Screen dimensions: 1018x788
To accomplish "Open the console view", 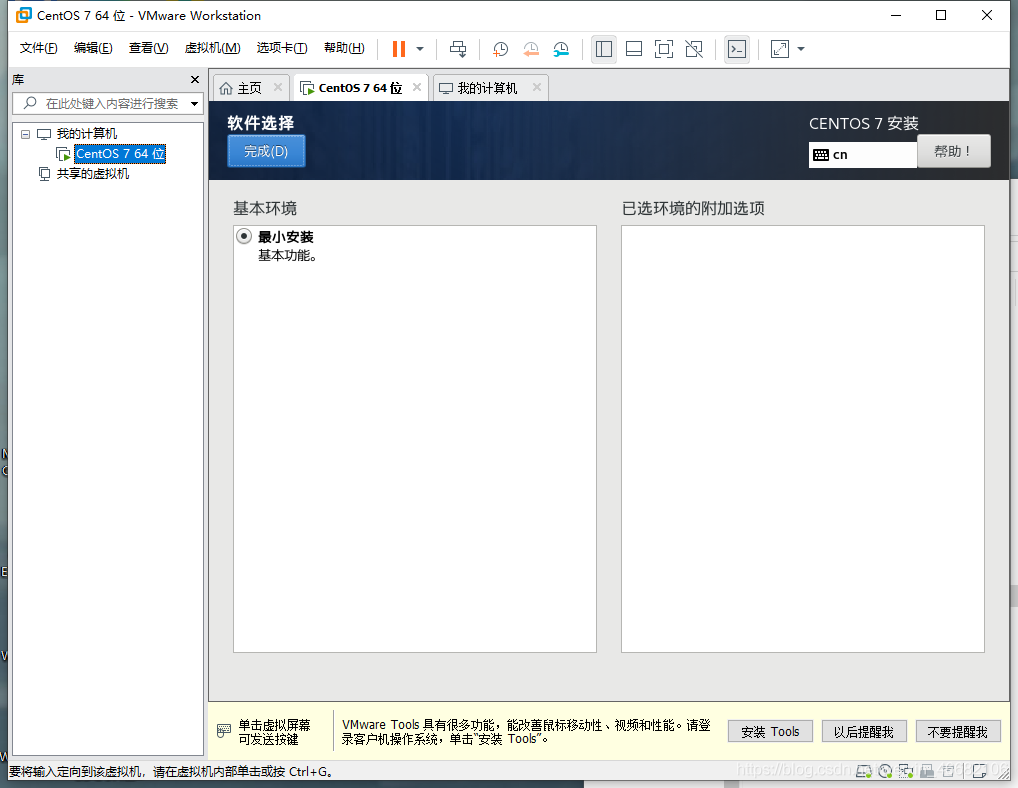I will (x=737, y=49).
